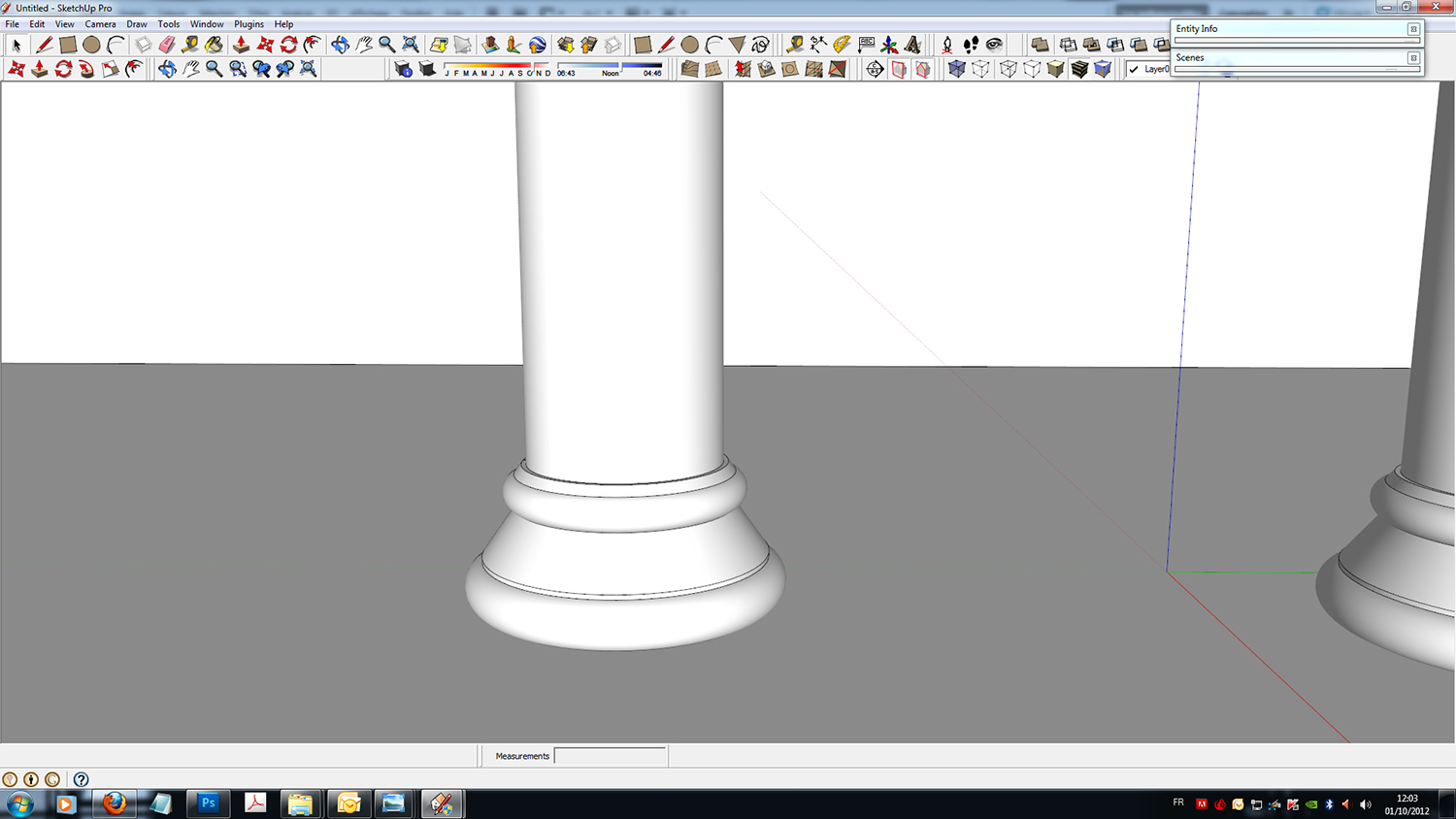Screen dimensions: 1456x819
Task: Open the Camera menu
Action: click(100, 24)
